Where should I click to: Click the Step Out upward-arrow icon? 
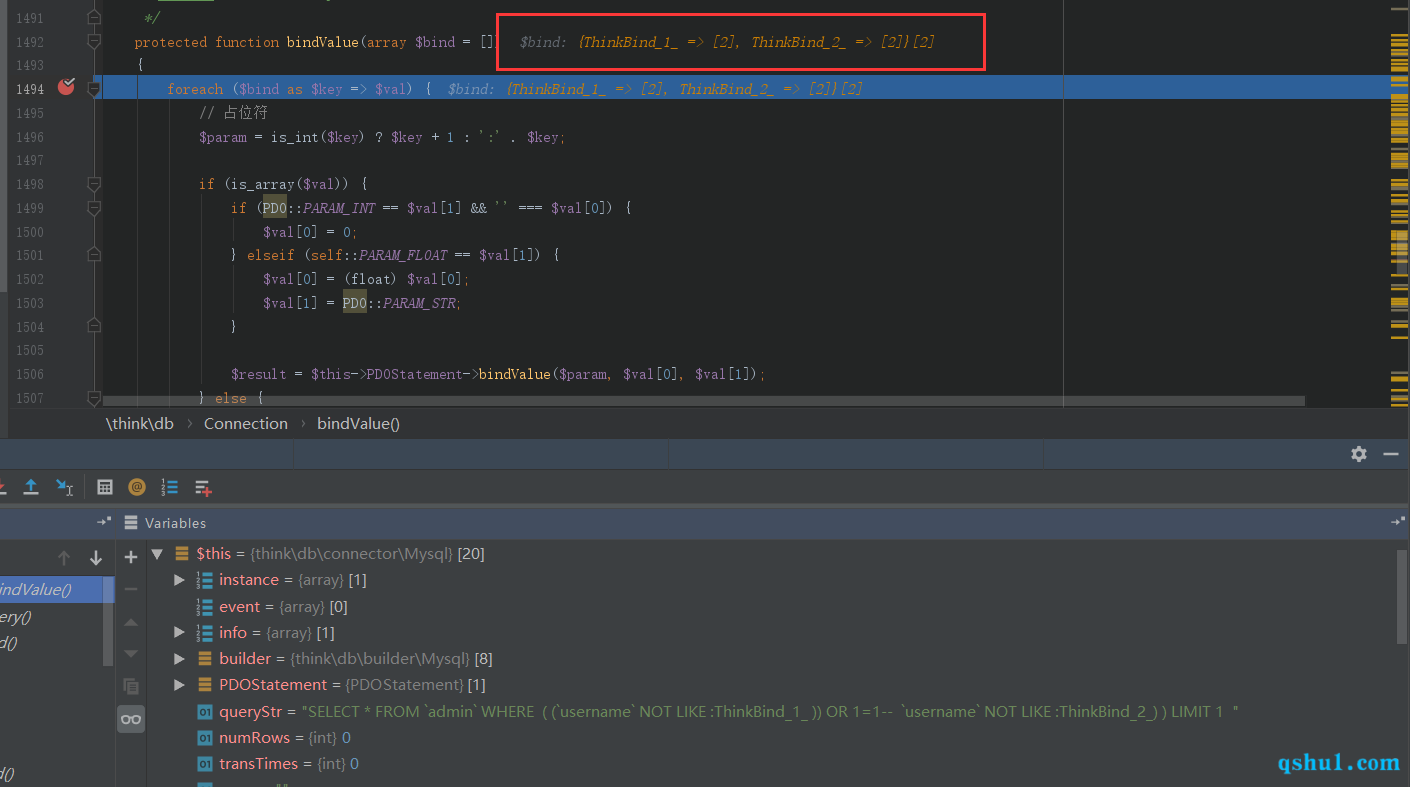pos(31,487)
